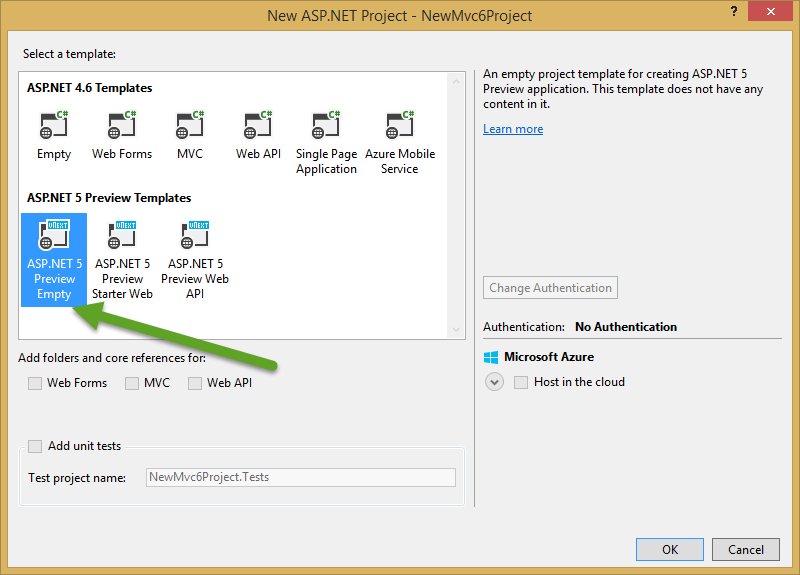Check the Web API core references checkbox
The image size is (800, 575).
[x=195, y=383]
